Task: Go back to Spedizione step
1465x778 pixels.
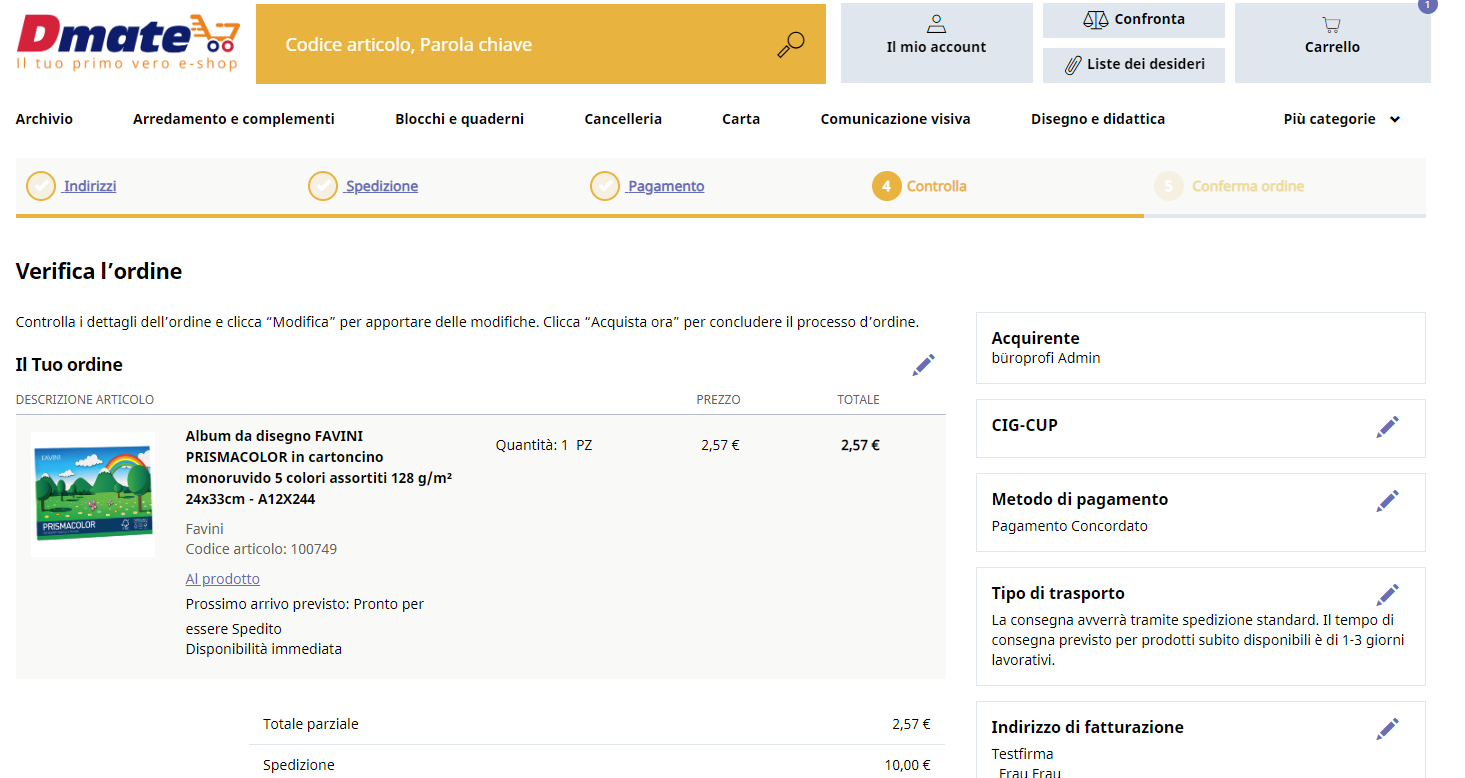Action: 382,186
